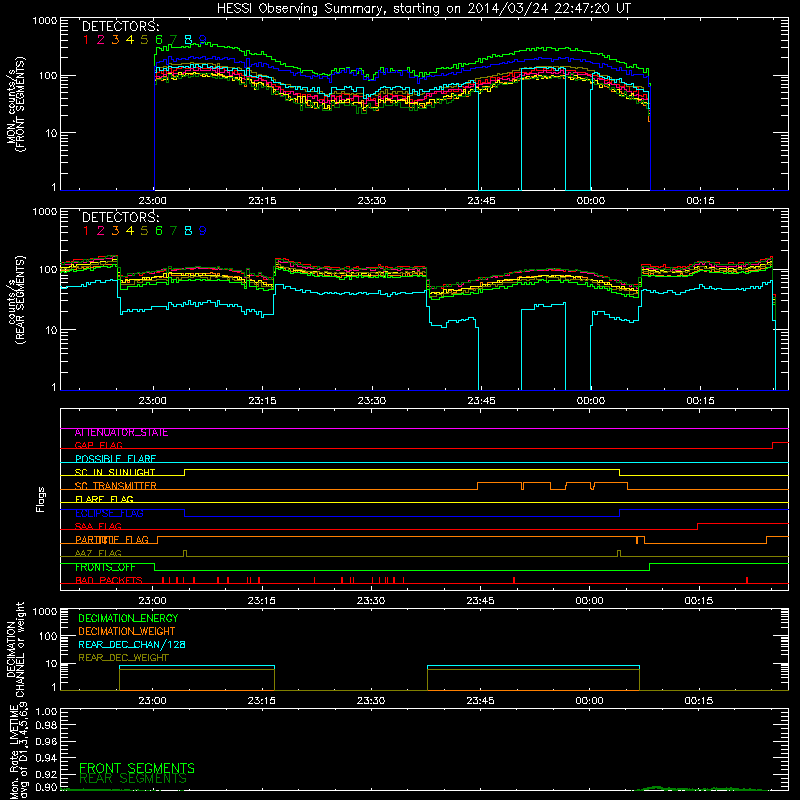
Task: Click the PARTICLE_FLAG label
Action: pyautogui.click(x=112, y=540)
